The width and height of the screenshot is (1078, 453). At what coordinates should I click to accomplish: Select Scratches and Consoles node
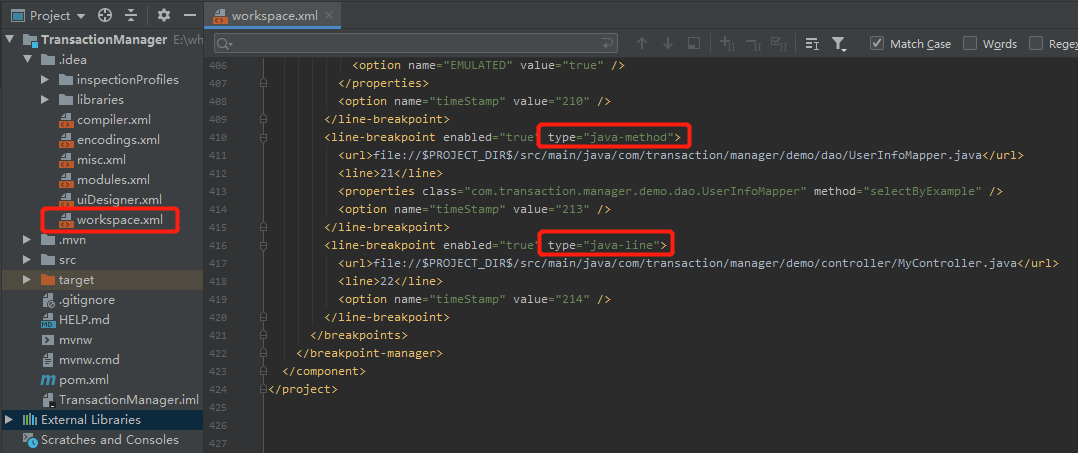pos(110,439)
